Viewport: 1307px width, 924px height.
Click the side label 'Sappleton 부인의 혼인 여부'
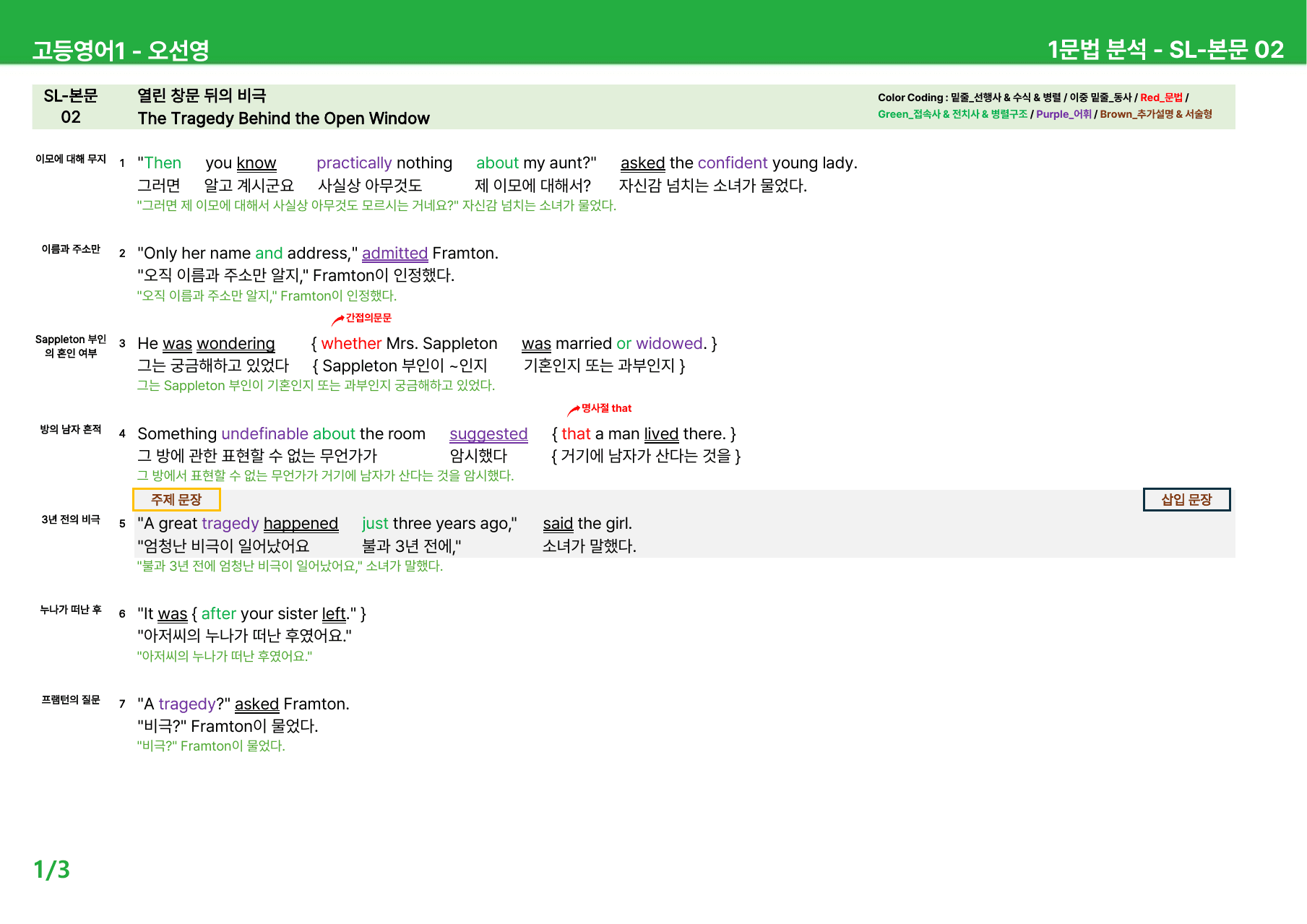pos(71,346)
